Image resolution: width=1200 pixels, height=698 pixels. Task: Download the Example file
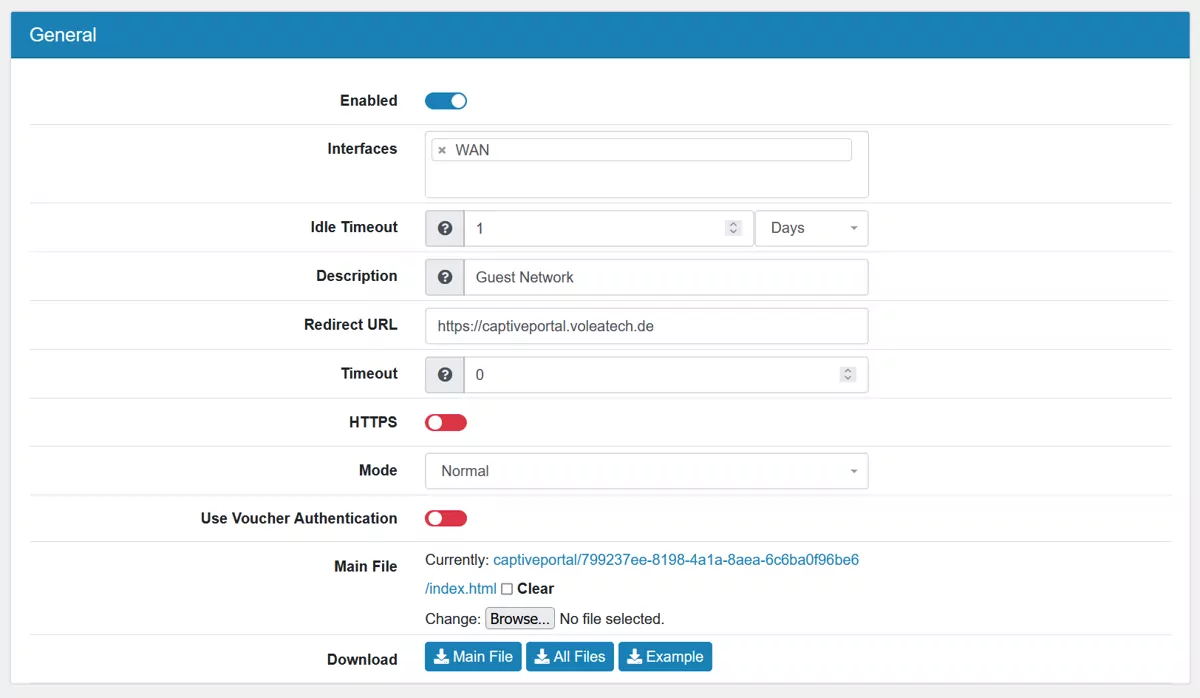(x=665, y=657)
